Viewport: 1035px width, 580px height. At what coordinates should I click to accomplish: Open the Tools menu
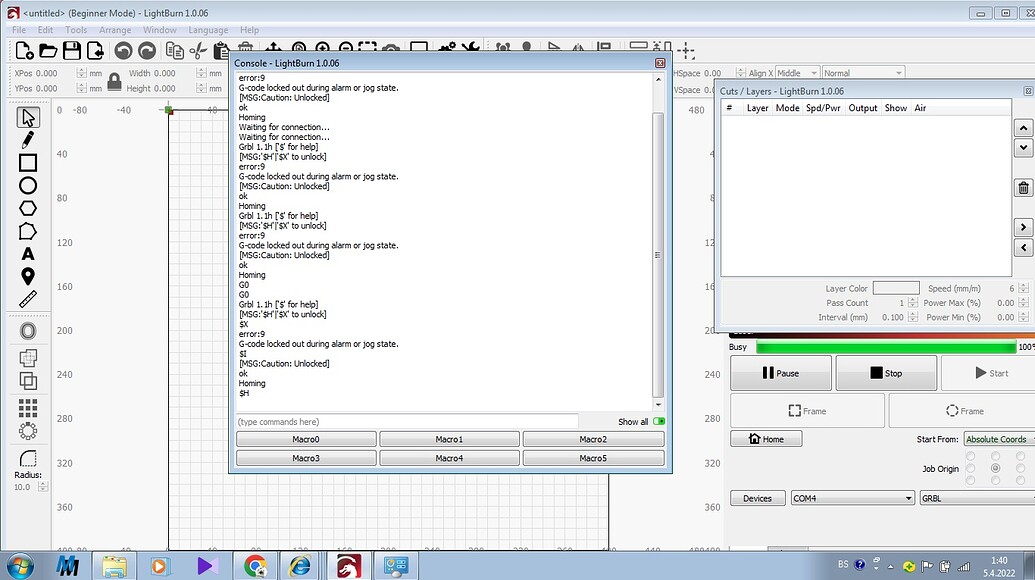[x=76, y=30]
